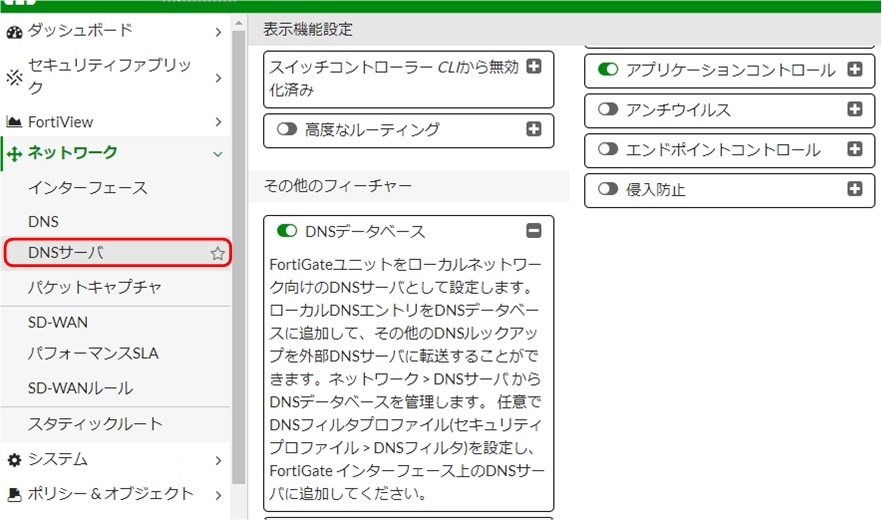The image size is (882, 520).
Task: Expand the FortiView menu chevron
Action: coord(218,122)
